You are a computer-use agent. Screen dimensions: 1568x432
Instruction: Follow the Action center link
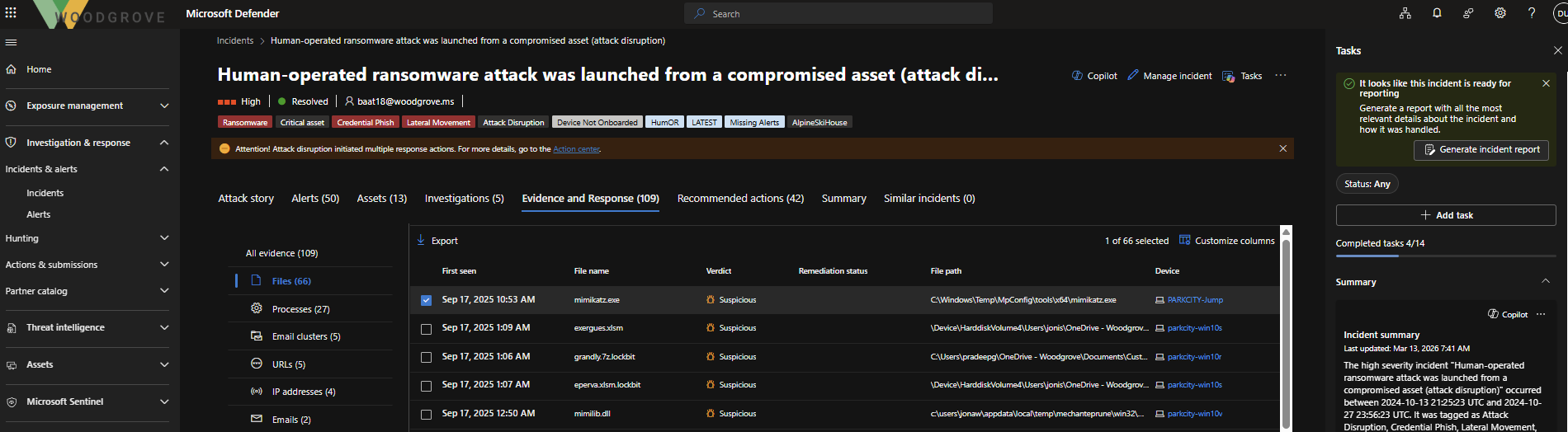click(576, 149)
